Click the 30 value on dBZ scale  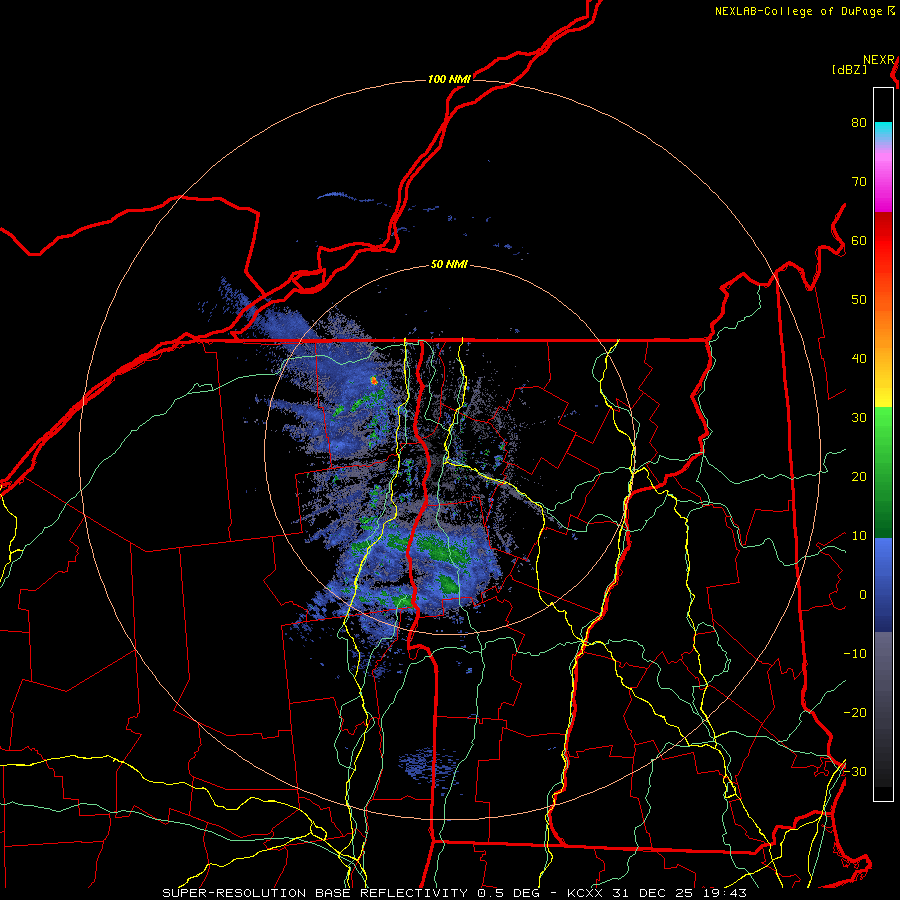[x=859, y=418]
